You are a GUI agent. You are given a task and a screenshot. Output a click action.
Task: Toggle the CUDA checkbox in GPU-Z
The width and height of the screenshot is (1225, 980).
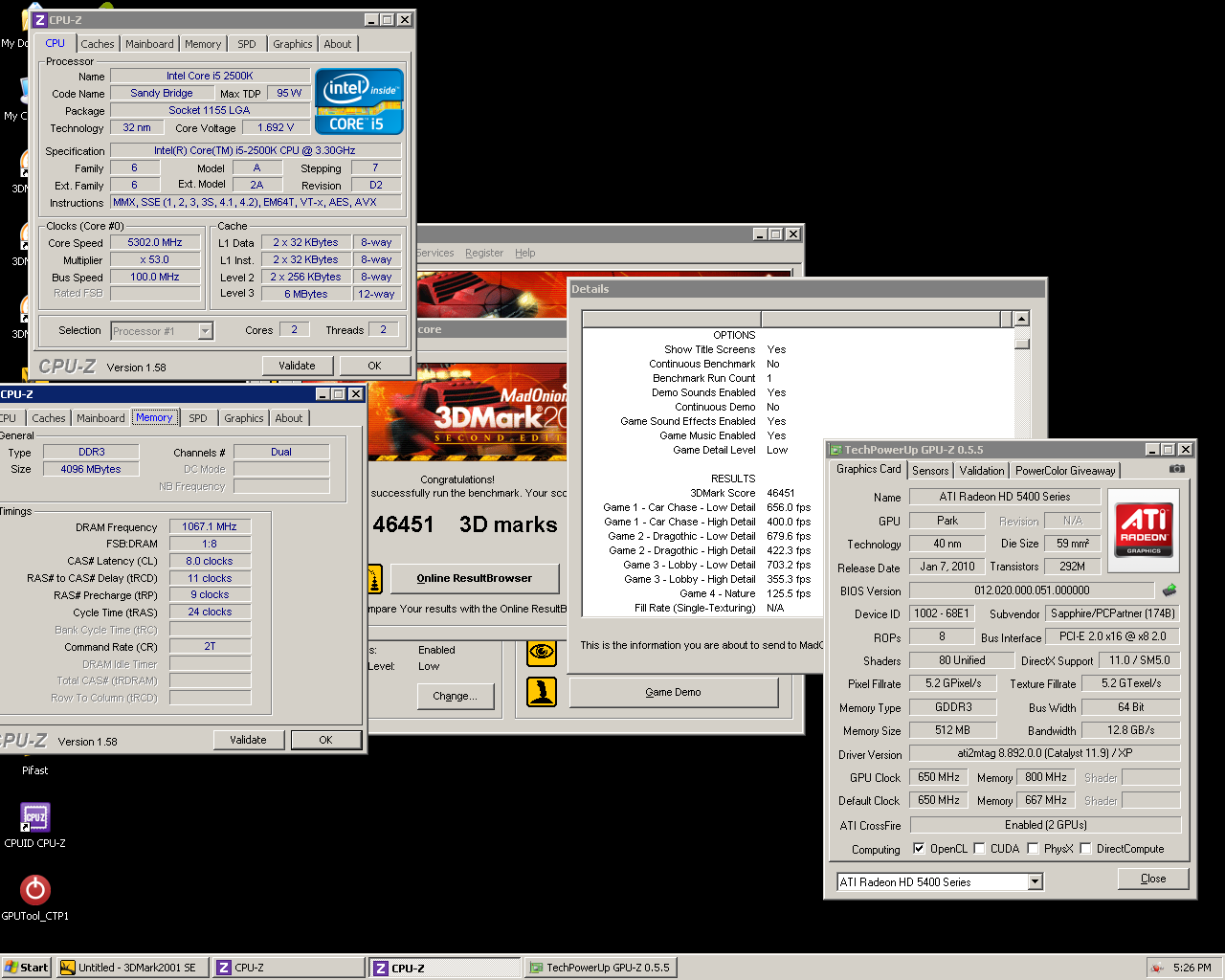pos(979,849)
